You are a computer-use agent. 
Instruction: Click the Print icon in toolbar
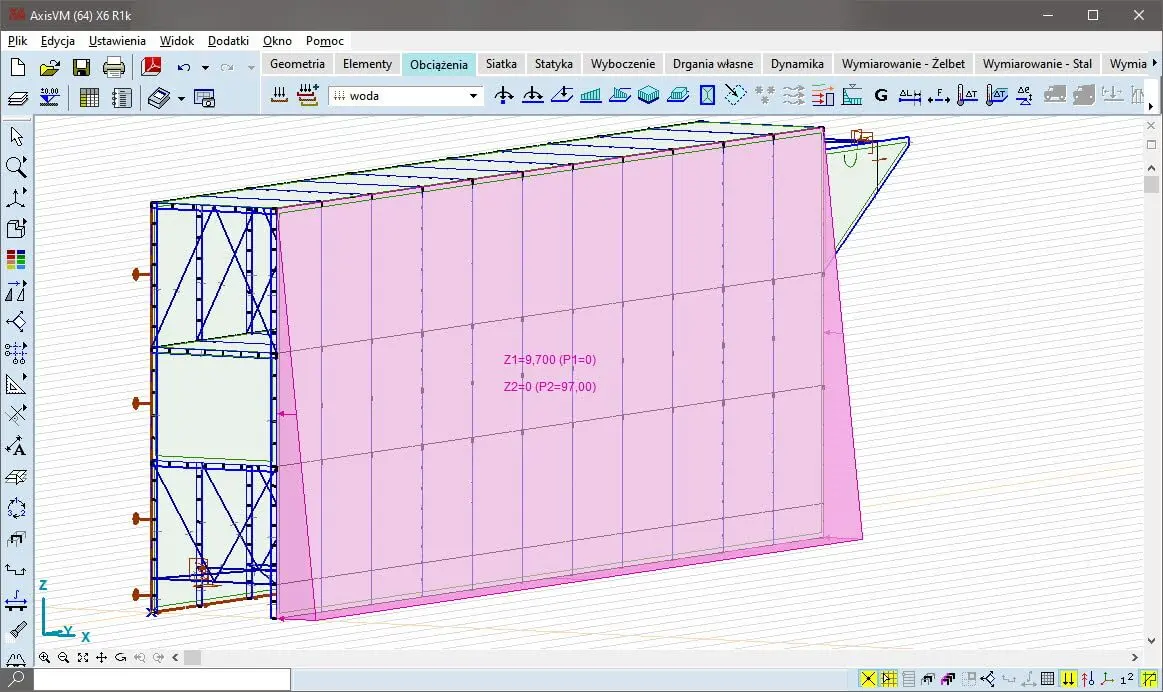coord(114,68)
